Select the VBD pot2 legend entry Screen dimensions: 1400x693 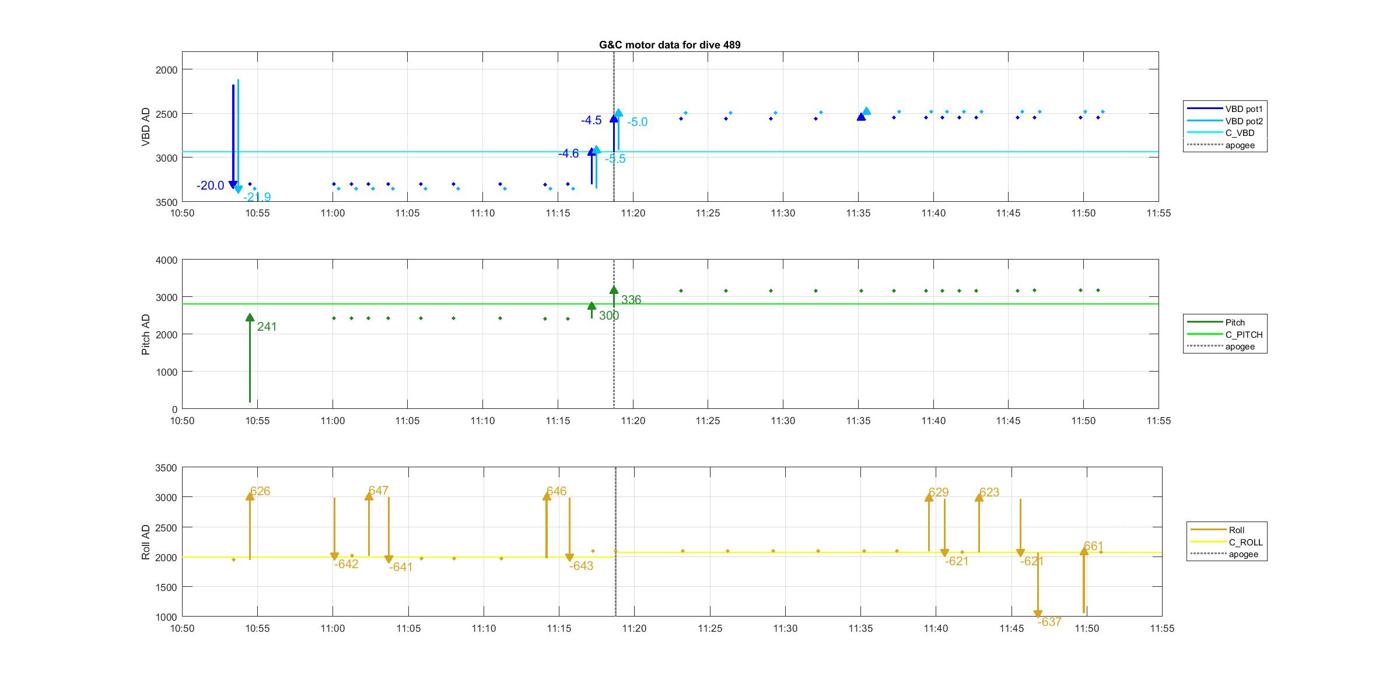(x=1225, y=121)
